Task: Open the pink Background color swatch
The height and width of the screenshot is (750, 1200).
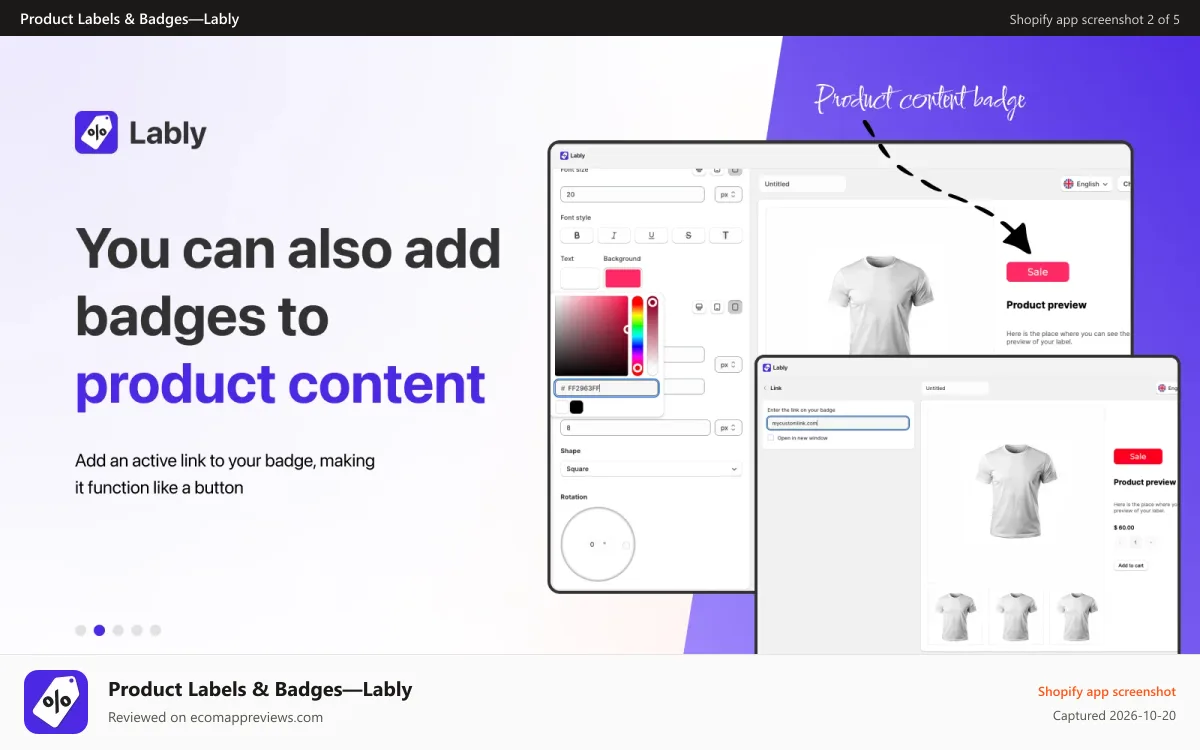Action: 623,278
